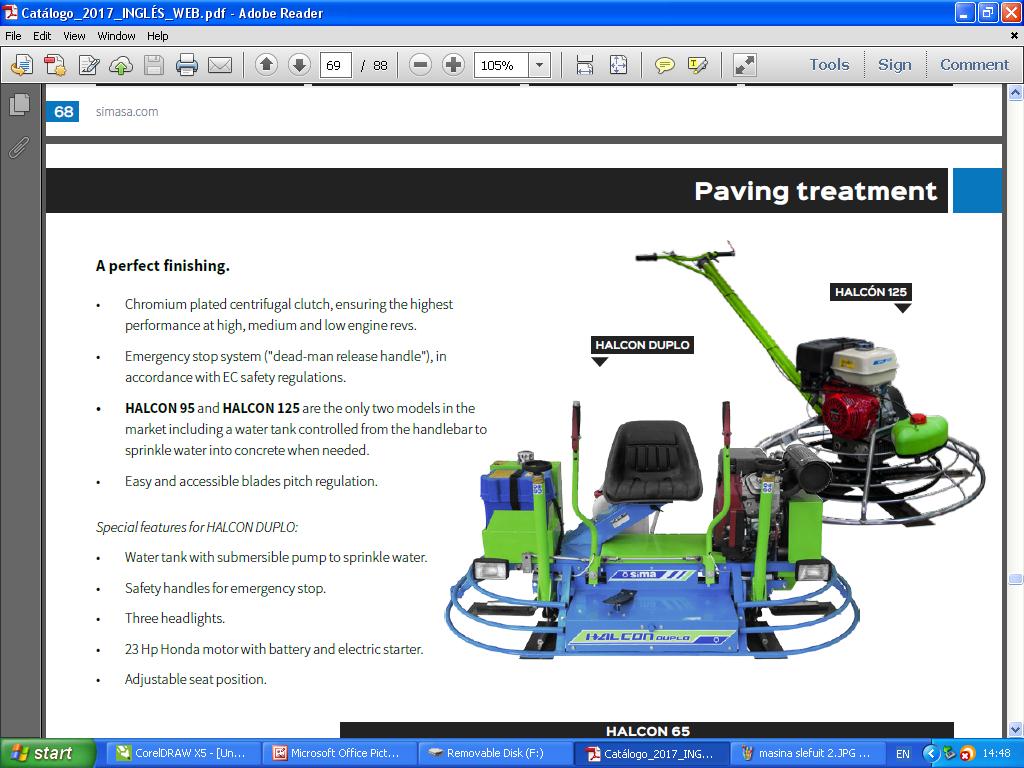Zoom out with the minus button
The width and height of the screenshot is (1024, 768).
click(421, 65)
